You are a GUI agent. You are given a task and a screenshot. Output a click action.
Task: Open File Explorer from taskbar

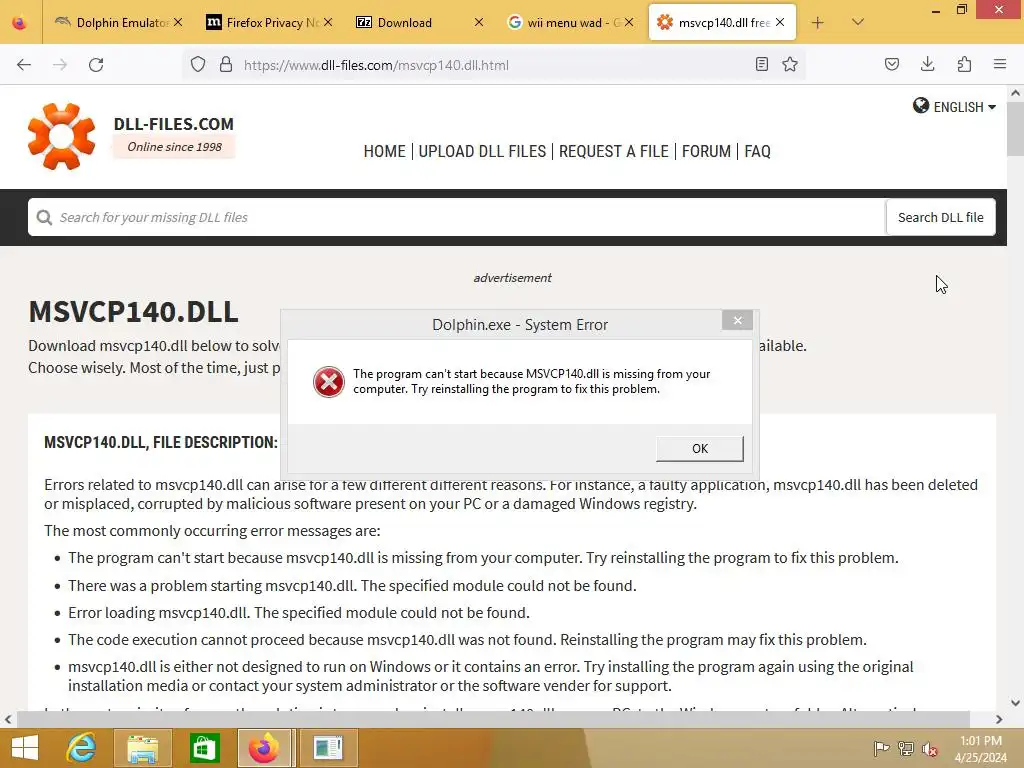click(x=143, y=748)
